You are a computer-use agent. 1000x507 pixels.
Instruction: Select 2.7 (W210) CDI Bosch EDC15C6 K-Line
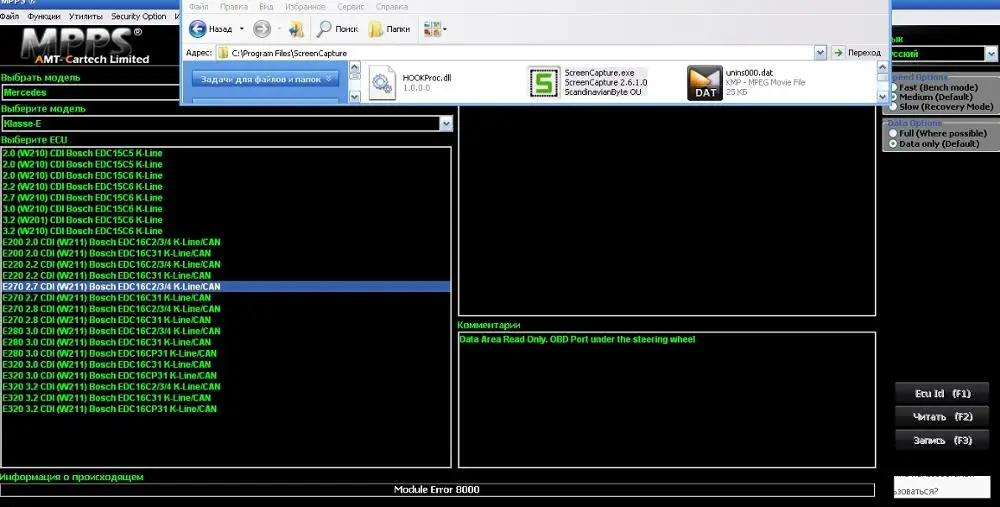pos(83,198)
